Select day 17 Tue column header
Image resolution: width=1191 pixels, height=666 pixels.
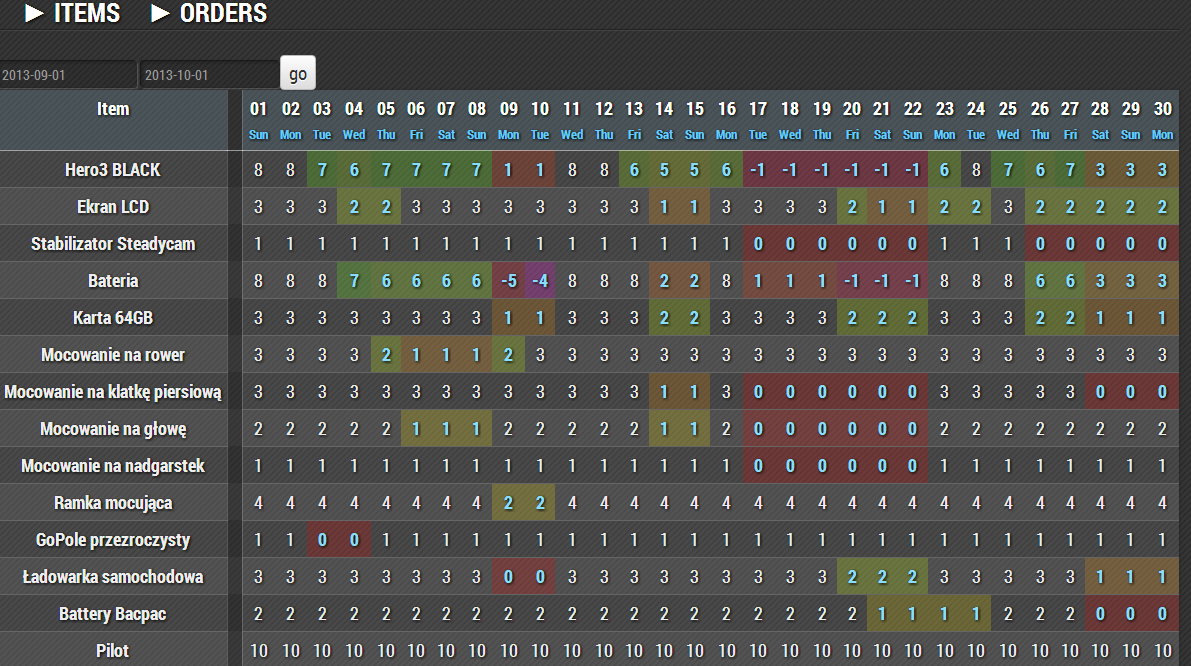[758, 120]
